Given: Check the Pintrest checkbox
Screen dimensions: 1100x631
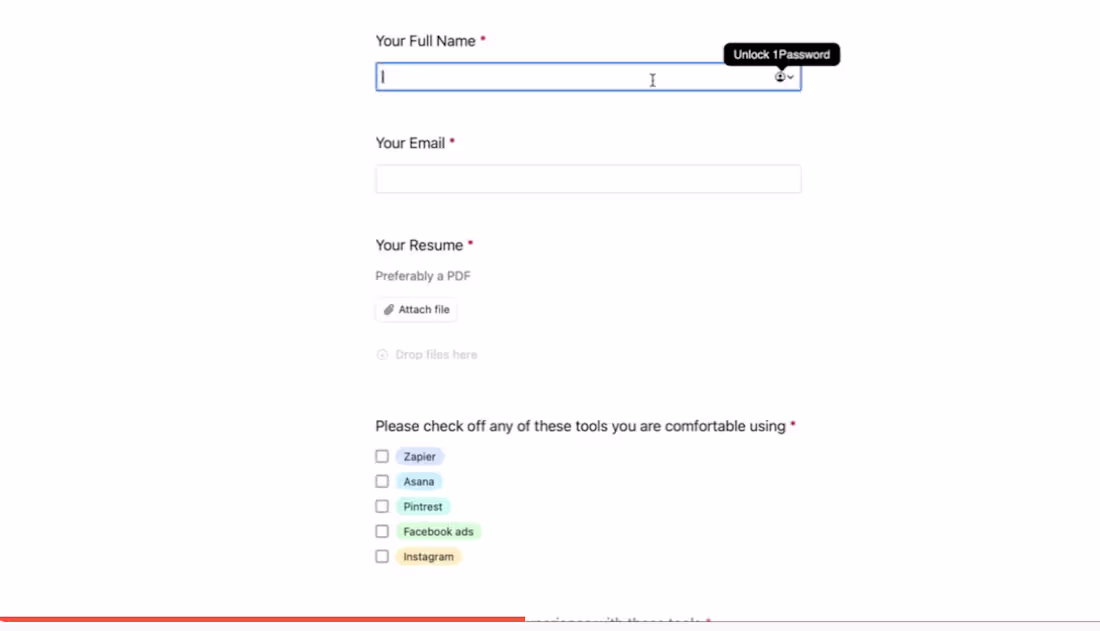Looking at the screenshot, I should pyautogui.click(x=382, y=505).
